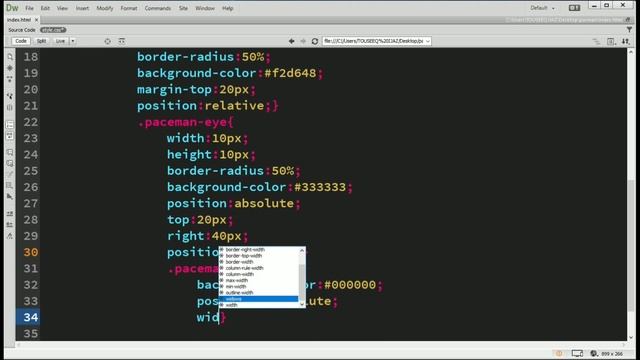Choose border-top-width from code hints

(259, 256)
